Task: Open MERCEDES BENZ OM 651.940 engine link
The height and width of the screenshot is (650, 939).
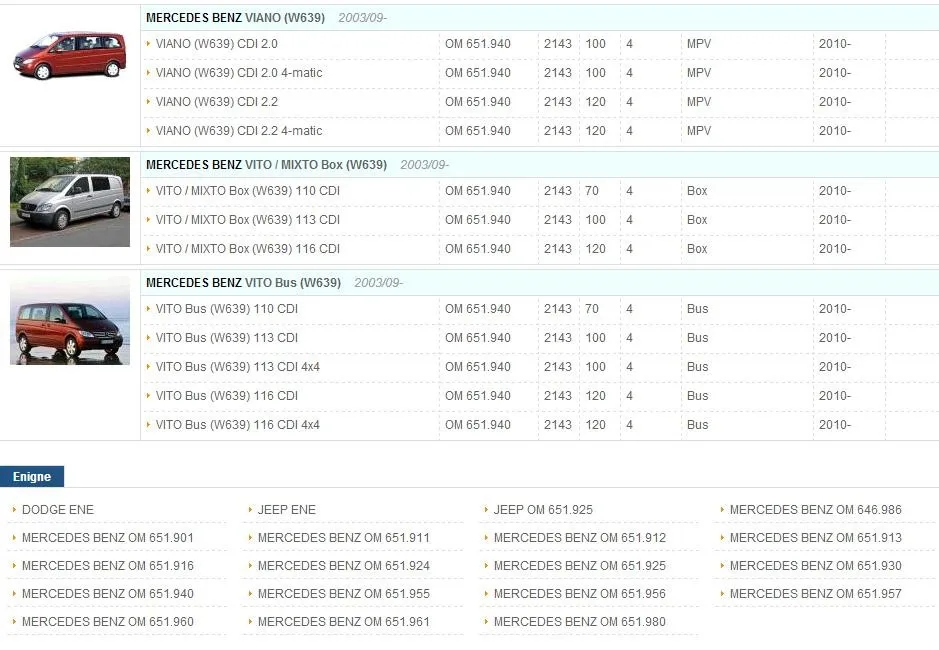Action: 108,594
